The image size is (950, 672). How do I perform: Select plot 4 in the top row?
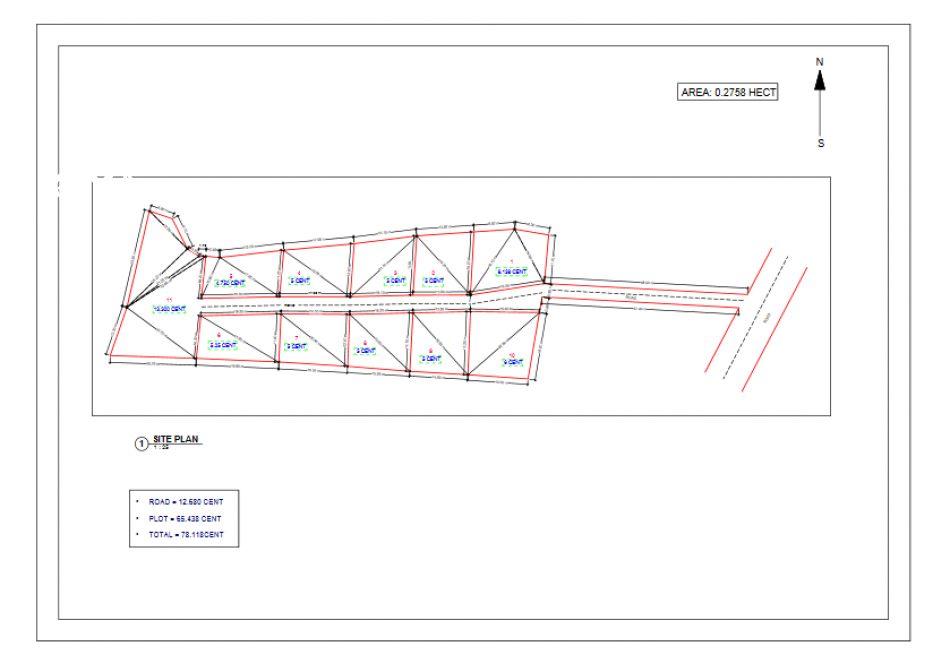click(x=298, y=281)
